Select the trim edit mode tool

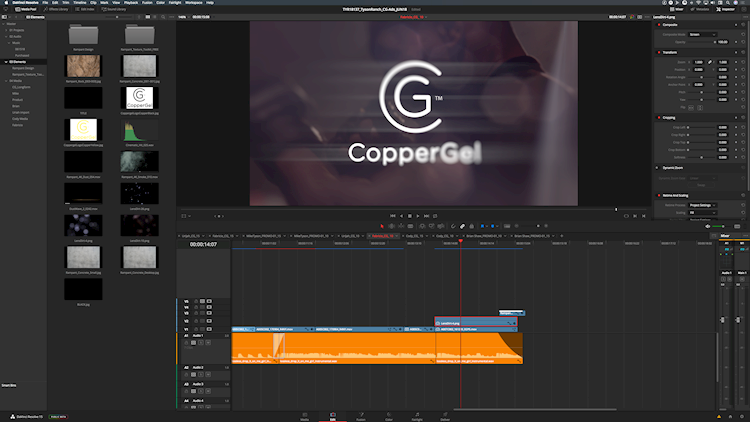coord(391,226)
